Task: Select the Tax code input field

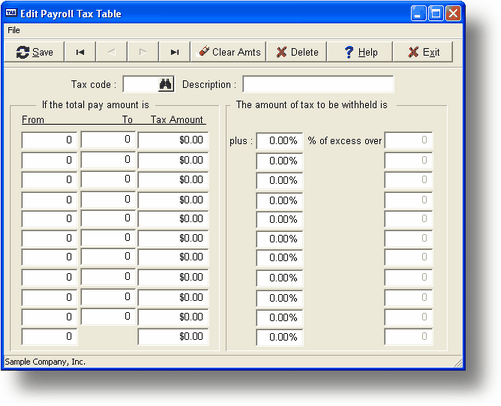Action: point(141,84)
